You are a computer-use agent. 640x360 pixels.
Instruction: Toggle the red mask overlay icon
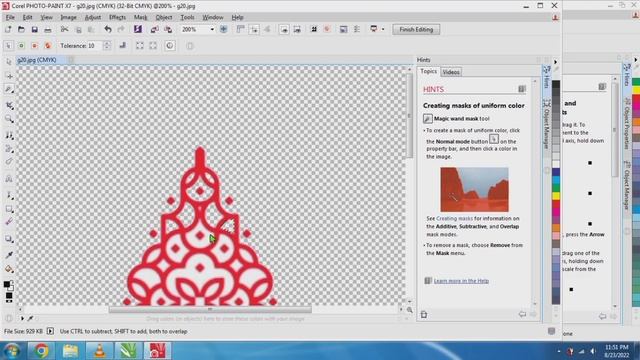[327, 29]
